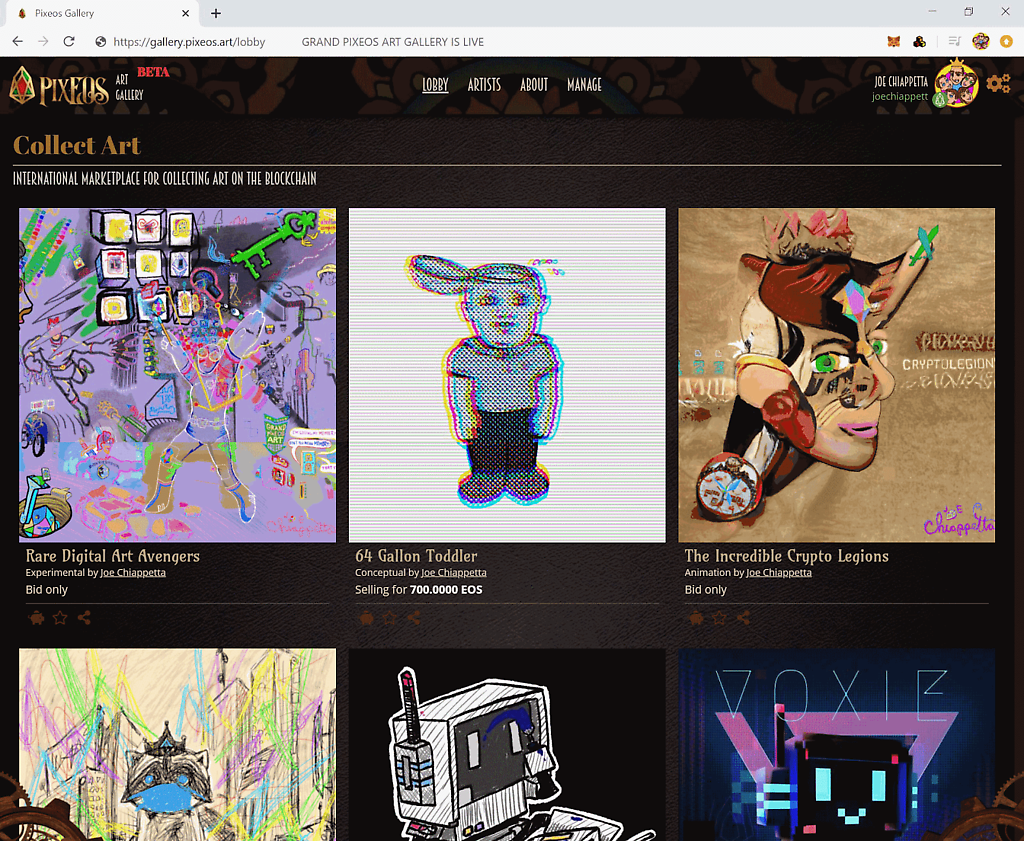Screen dimensions: 1024x841
Task: Click Joe Chiappetta link under 64 Gallon Toddler
Action: [453, 573]
